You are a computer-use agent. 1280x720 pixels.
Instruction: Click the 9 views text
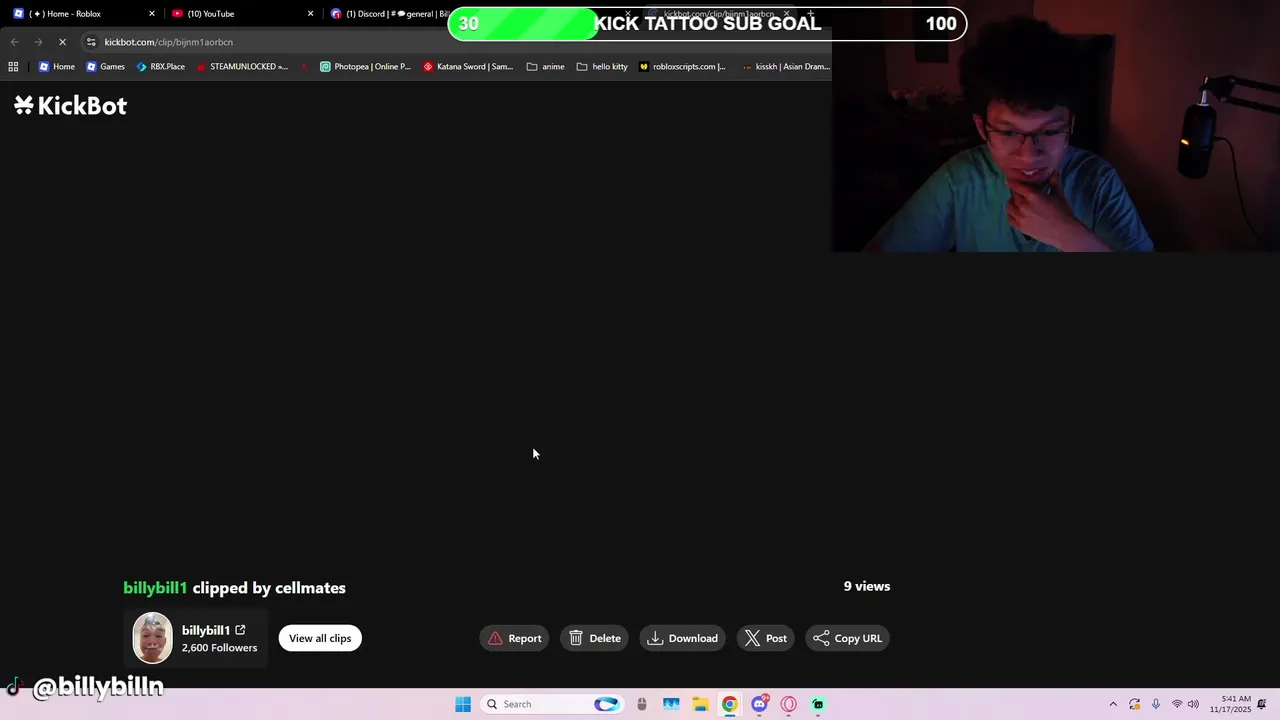click(866, 586)
